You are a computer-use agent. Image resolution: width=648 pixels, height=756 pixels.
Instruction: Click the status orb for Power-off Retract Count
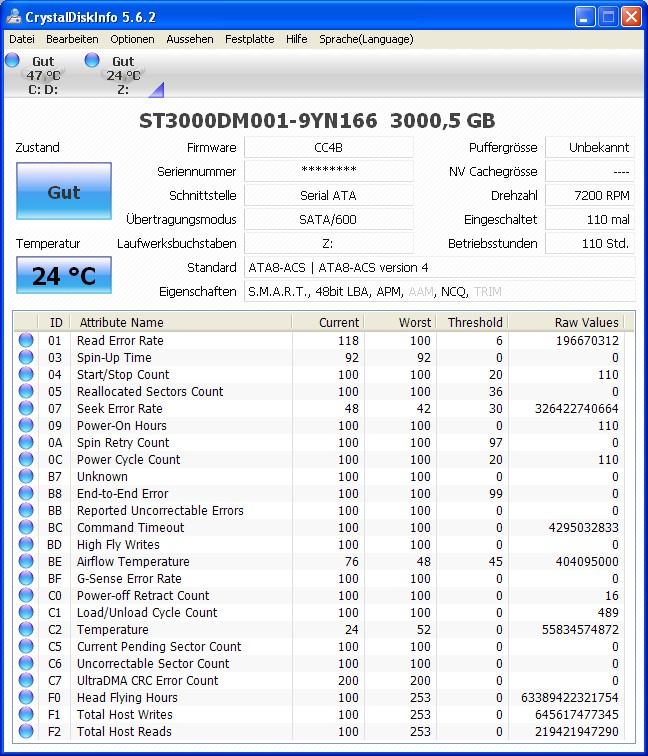pyautogui.click(x=26, y=595)
